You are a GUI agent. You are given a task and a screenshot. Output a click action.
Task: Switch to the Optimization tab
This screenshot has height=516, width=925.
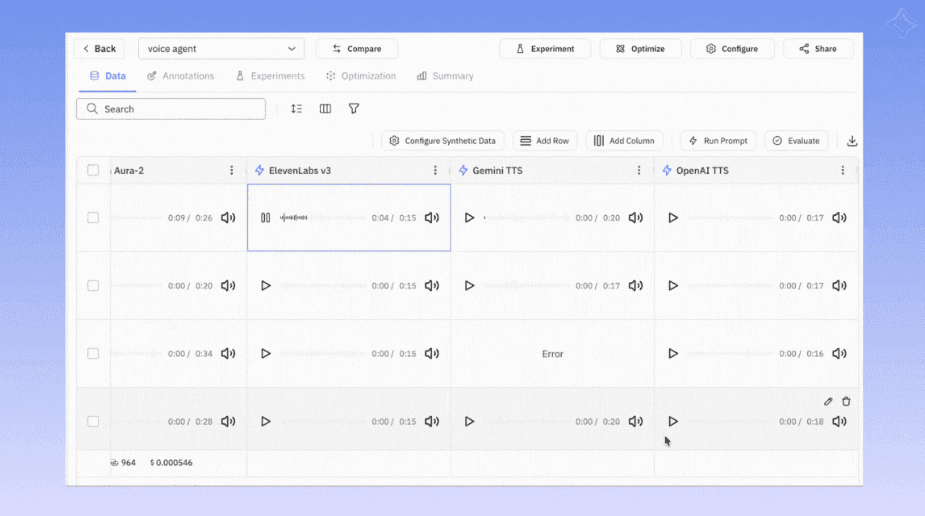(361, 76)
